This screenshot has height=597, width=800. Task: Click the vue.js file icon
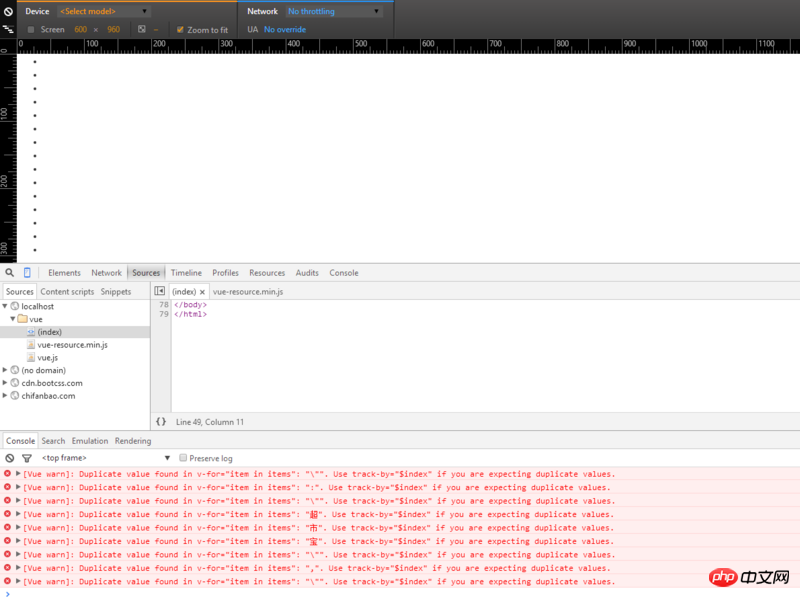31,357
